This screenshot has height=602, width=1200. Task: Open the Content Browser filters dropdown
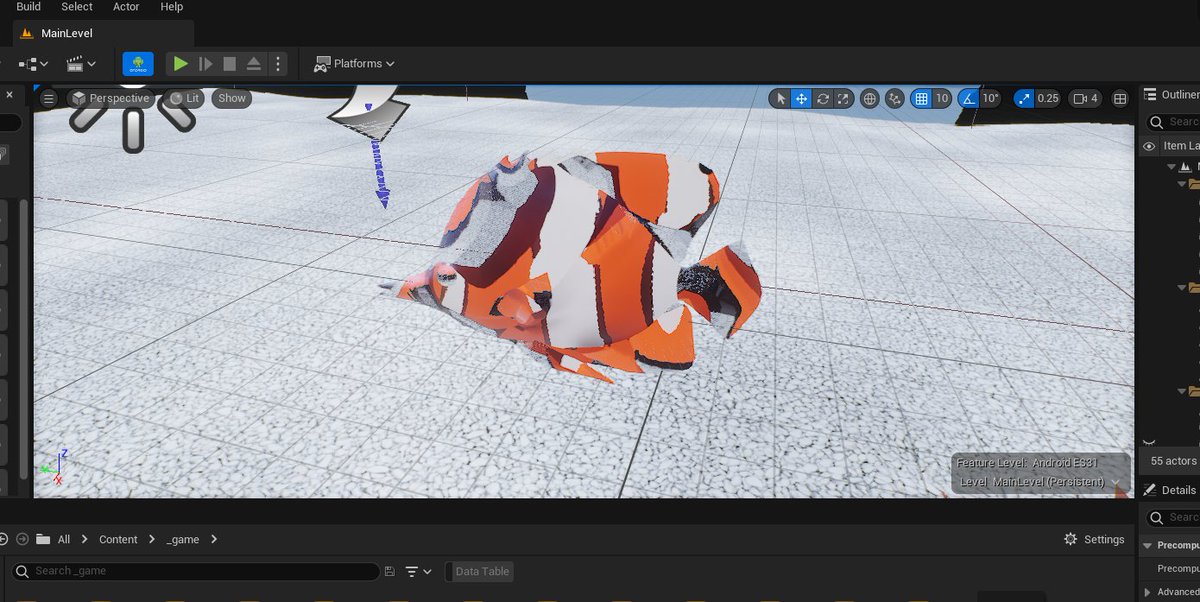click(x=418, y=571)
